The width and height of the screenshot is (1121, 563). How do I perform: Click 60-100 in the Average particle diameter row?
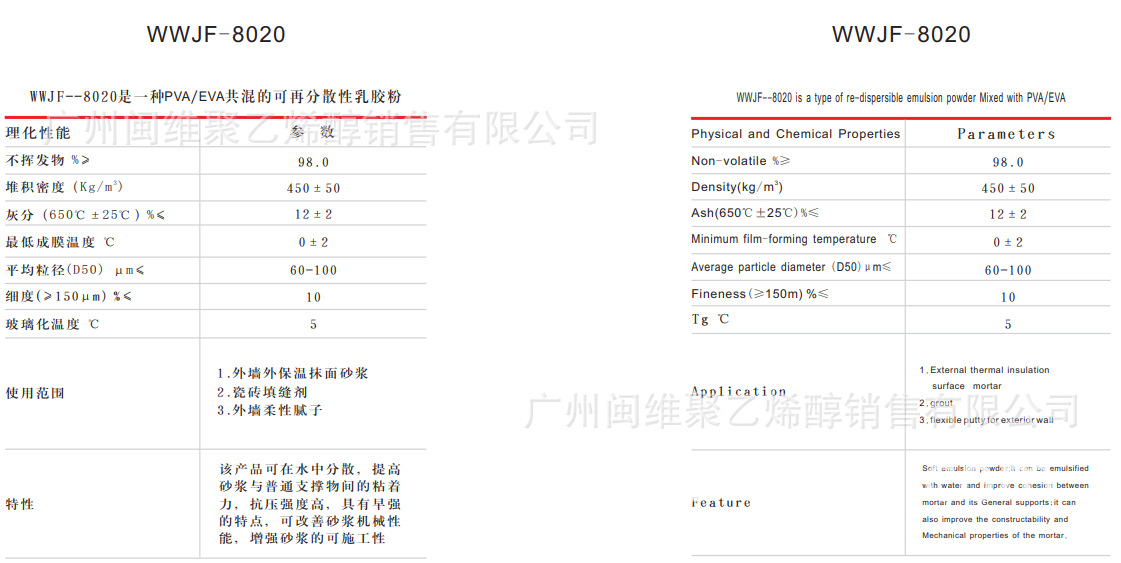[1008, 270]
